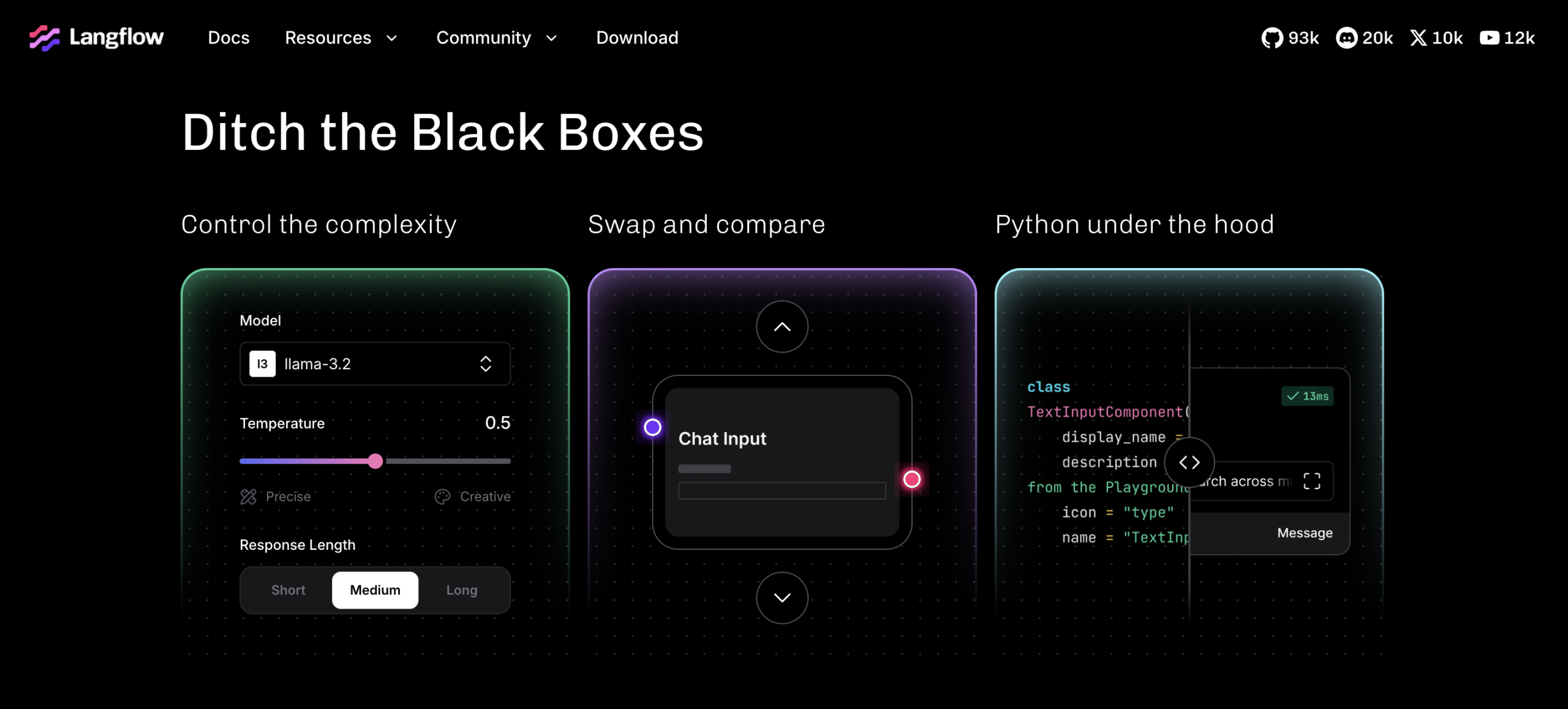Click the TextInputComponent code line

click(x=1108, y=412)
